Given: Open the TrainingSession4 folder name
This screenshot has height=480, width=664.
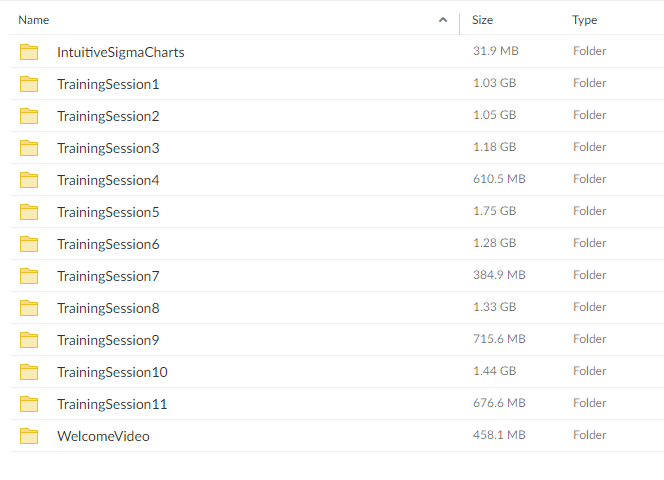Looking at the screenshot, I should [108, 180].
